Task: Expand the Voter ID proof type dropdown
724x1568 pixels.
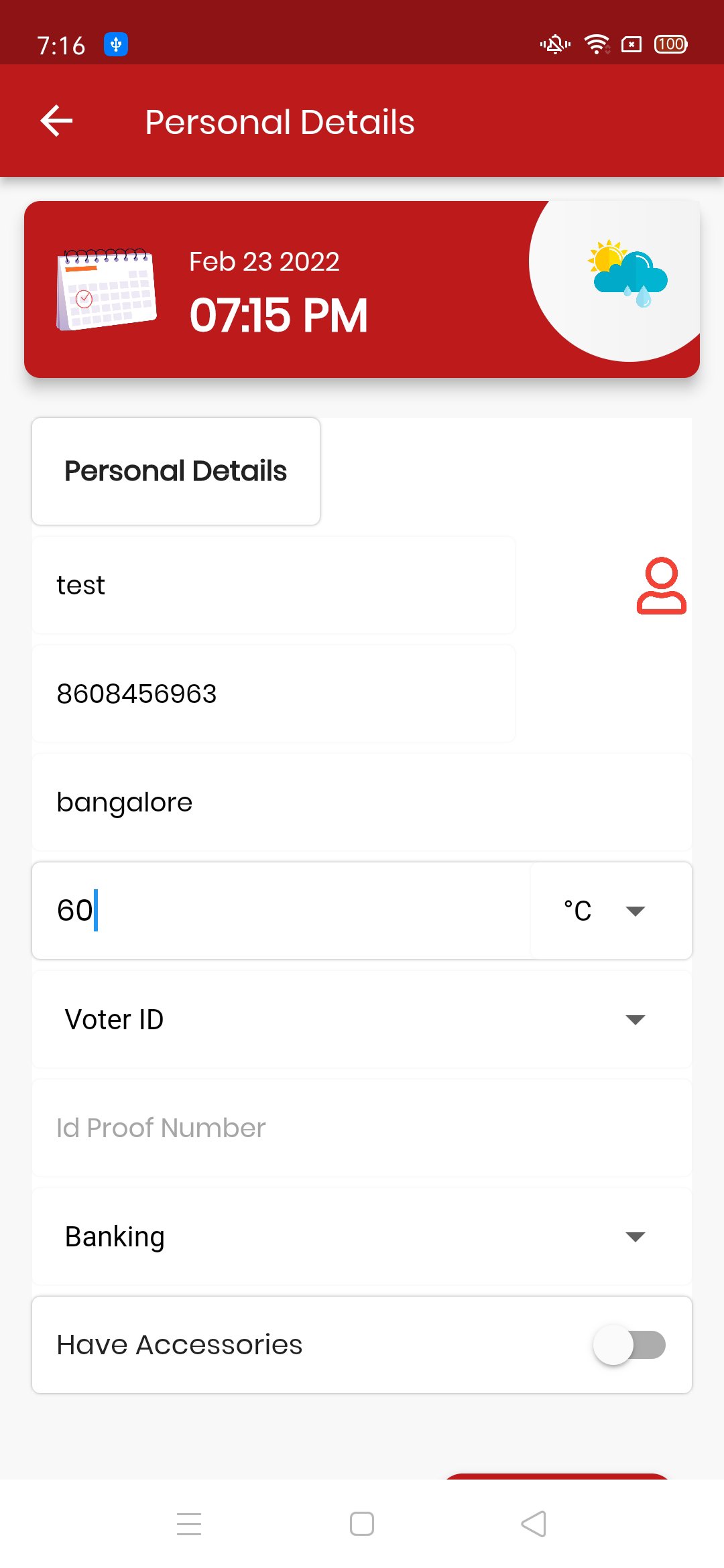Action: tap(362, 1019)
